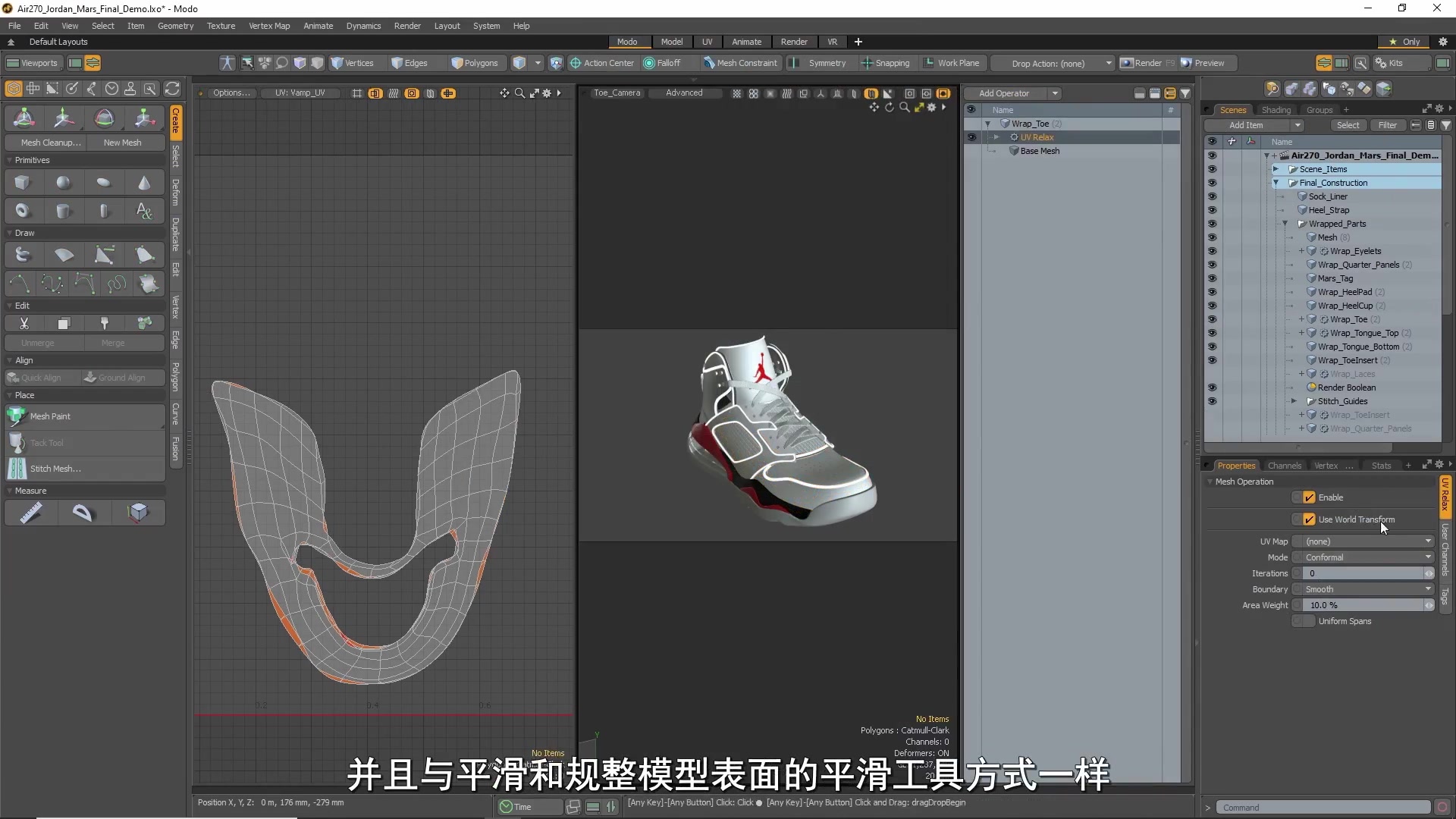Switch to the Channels tab
The image size is (1456, 819).
[x=1285, y=465]
